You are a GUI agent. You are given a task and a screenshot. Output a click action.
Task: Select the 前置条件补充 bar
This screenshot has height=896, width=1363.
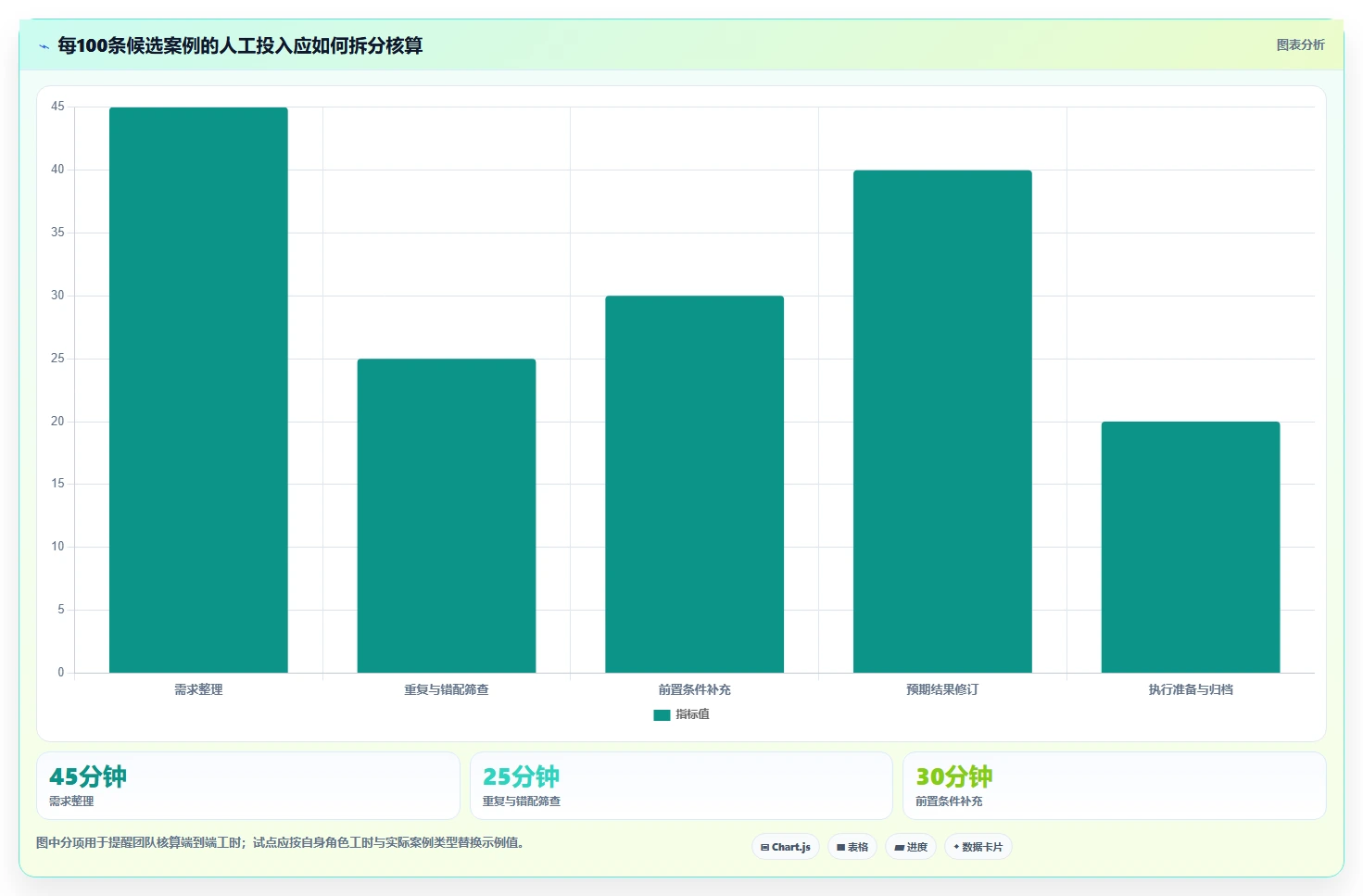pyautogui.click(x=694, y=484)
